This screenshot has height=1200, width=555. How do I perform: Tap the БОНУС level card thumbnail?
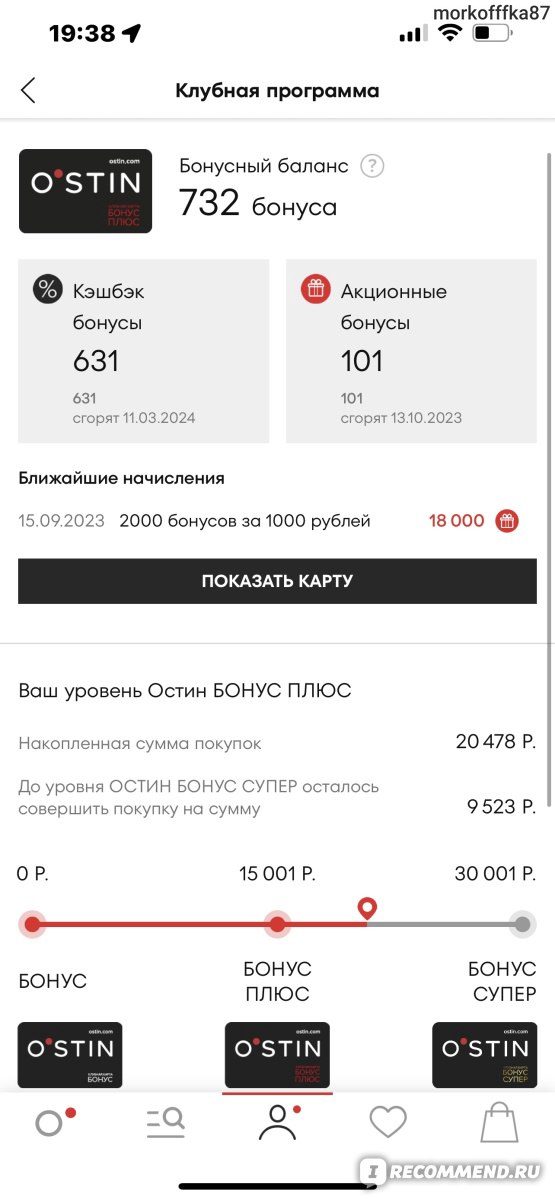coord(70,1055)
